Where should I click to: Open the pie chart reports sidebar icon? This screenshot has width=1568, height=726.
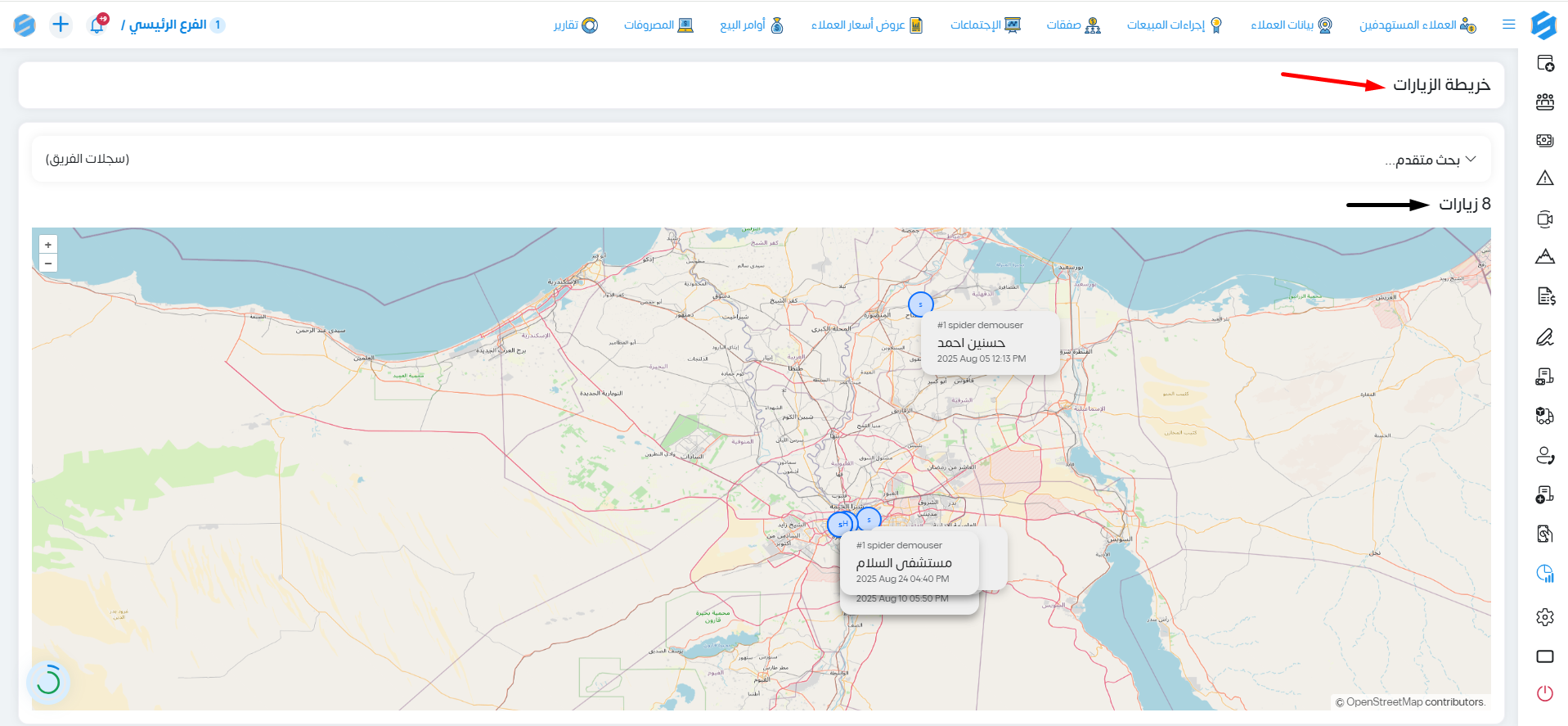pyautogui.click(x=1544, y=574)
